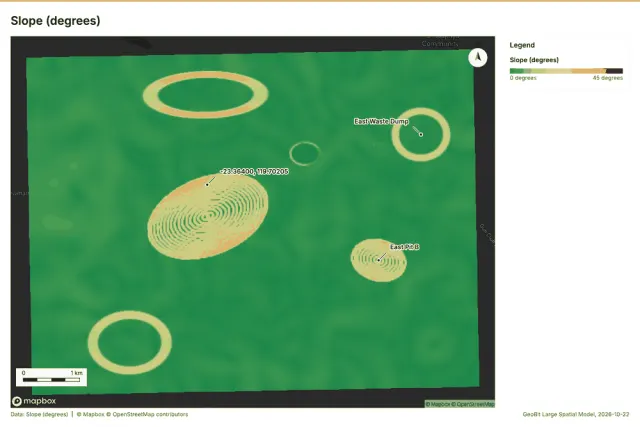Click the East Pit B label
This screenshot has width=640, height=427.
[404, 247]
